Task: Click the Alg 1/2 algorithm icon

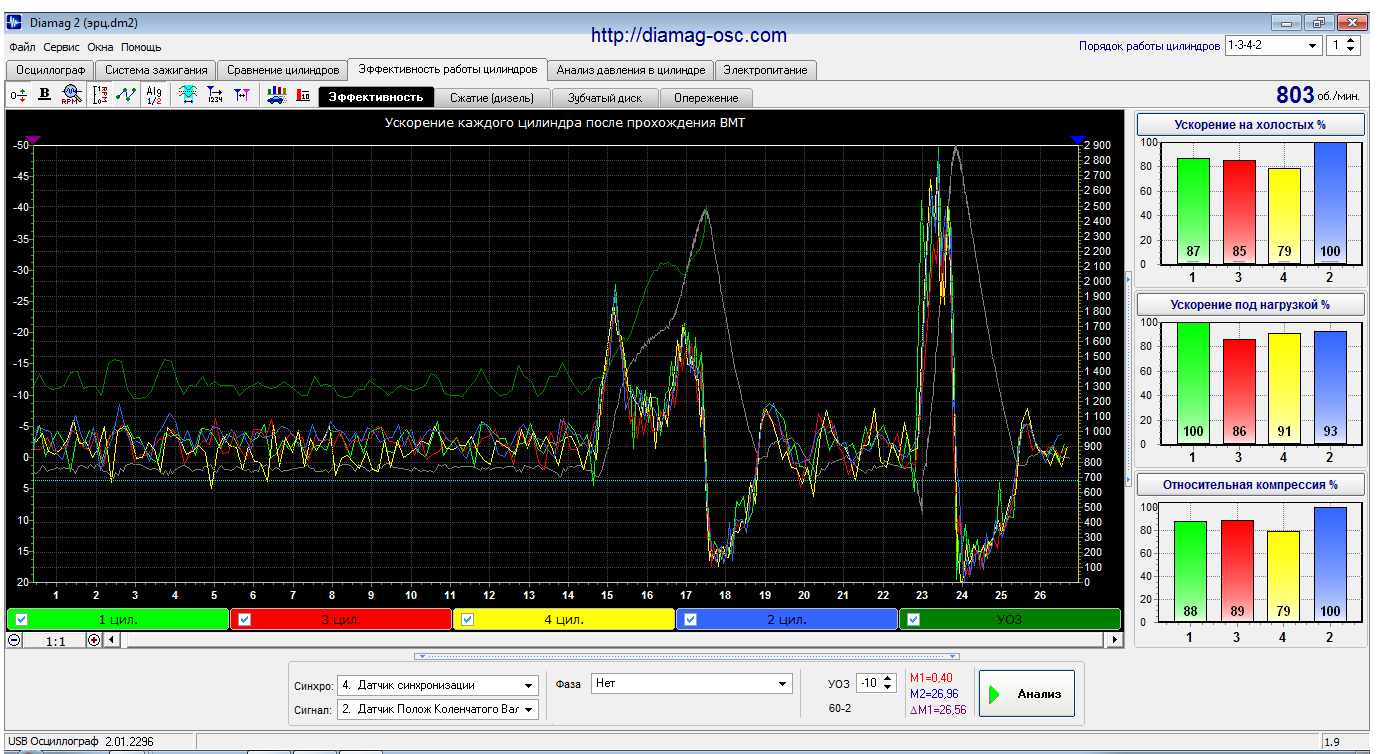Action: 153,95
